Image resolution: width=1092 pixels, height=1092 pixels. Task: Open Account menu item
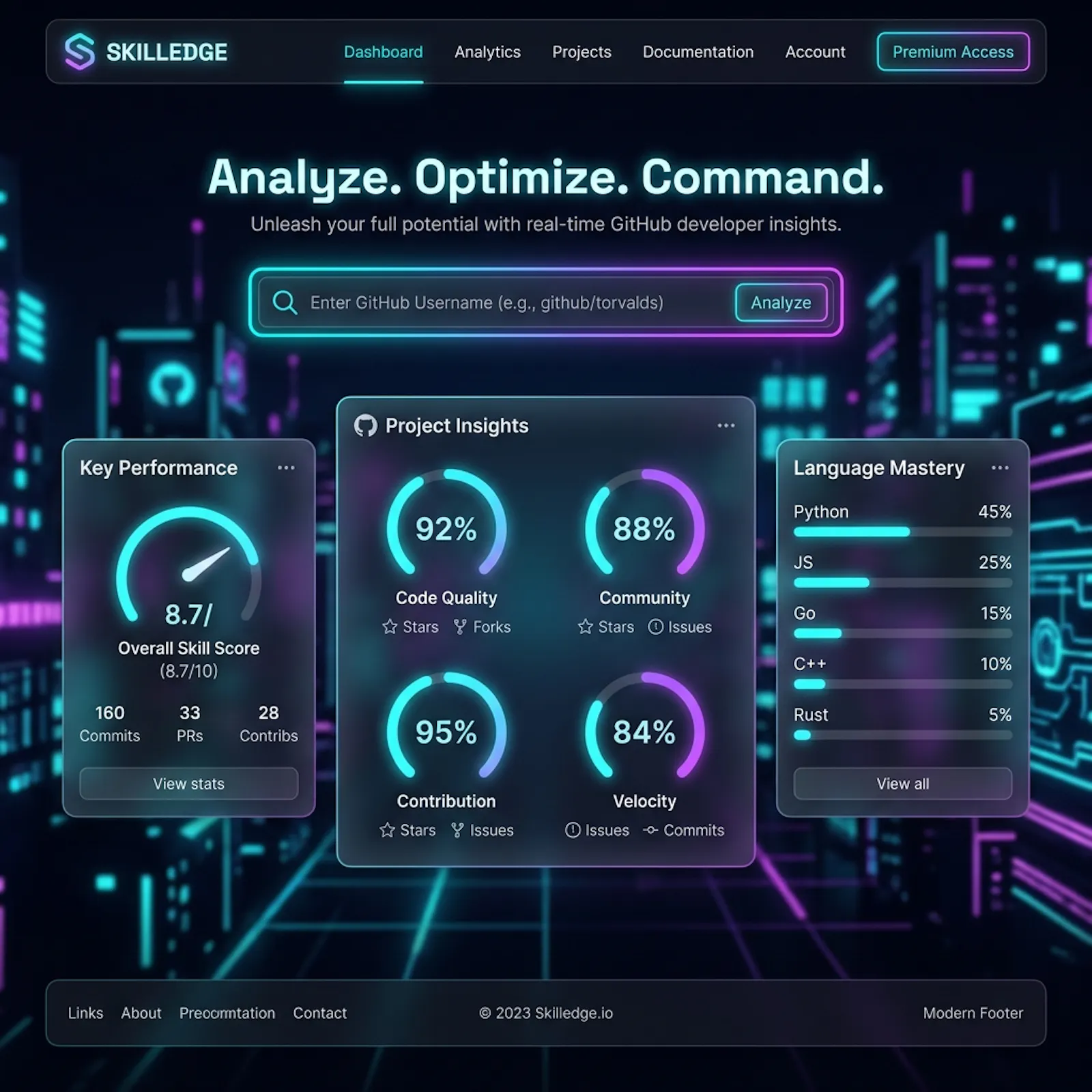815,52
